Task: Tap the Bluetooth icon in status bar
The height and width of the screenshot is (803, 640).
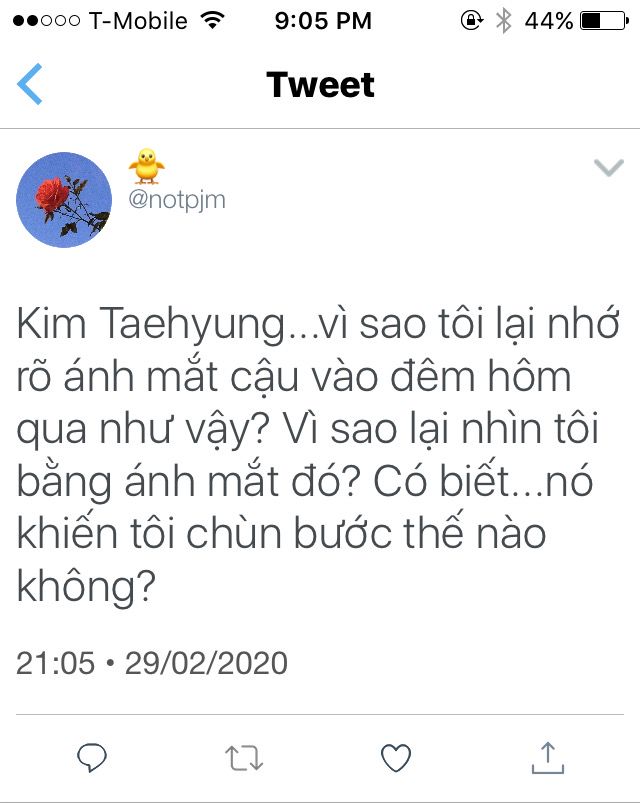Action: 504,21
